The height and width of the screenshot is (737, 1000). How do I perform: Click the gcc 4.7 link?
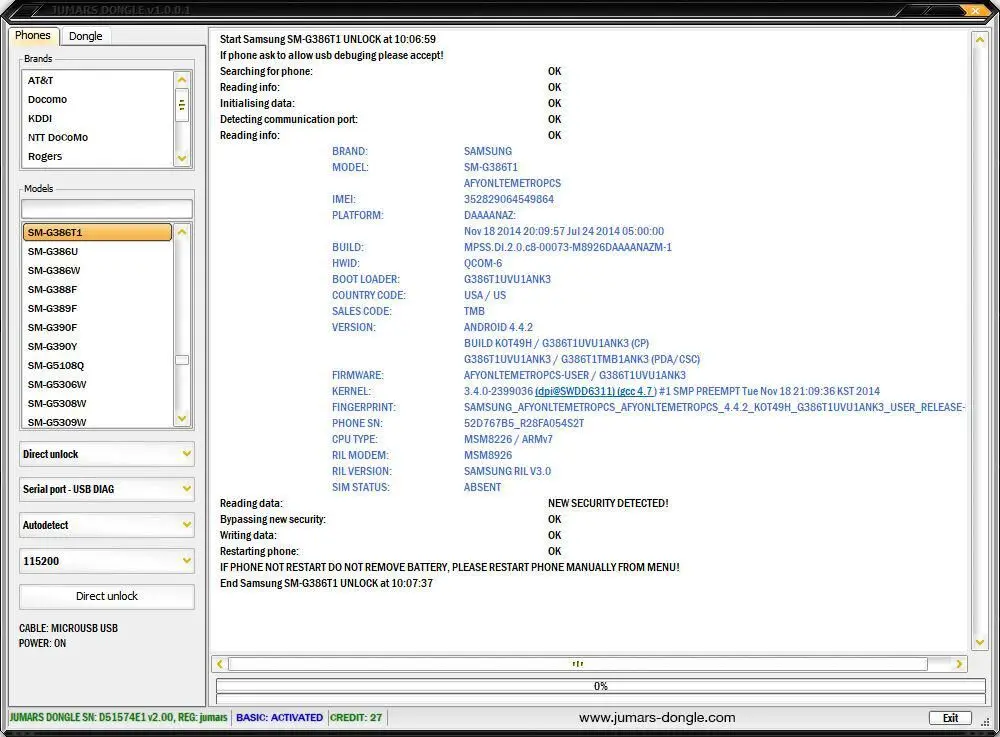point(635,391)
